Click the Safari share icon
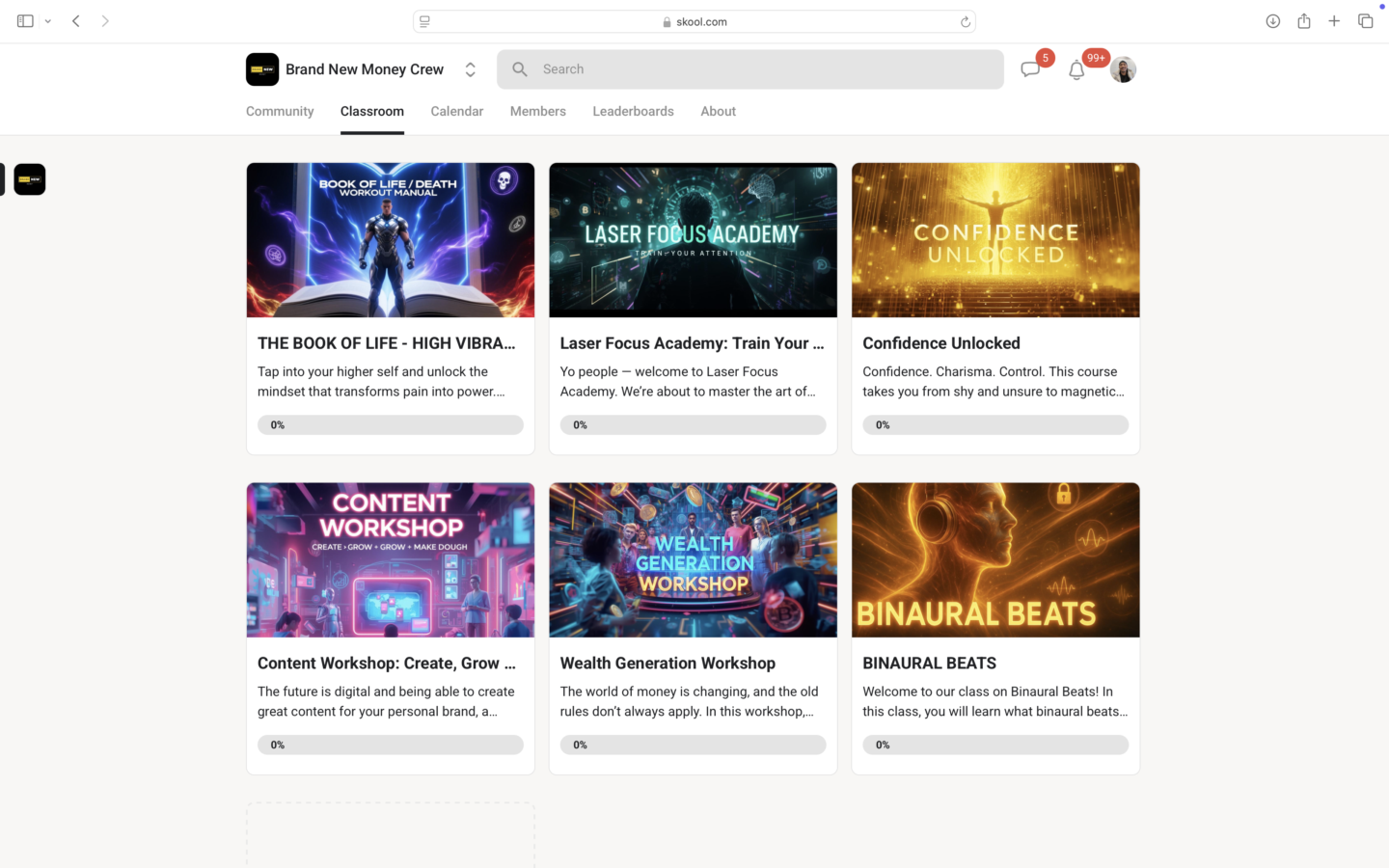Image resolution: width=1389 pixels, height=868 pixels. click(x=1304, y=21)
